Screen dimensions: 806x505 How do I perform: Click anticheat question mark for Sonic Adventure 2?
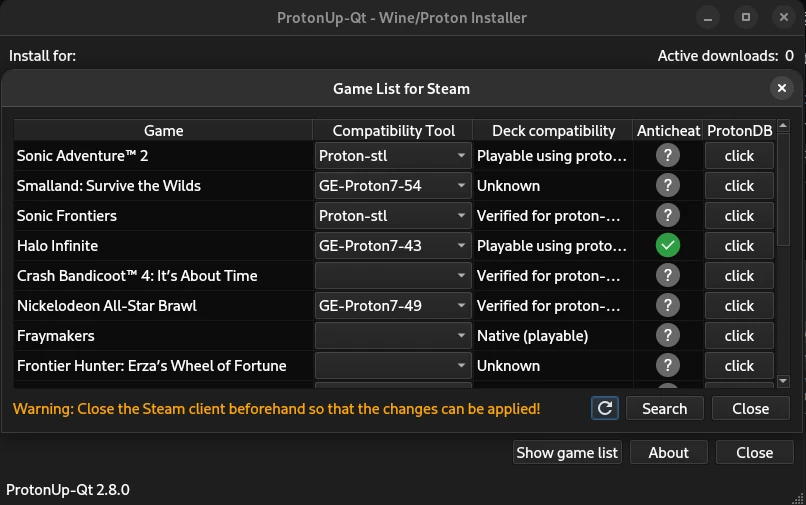[668, 155]
